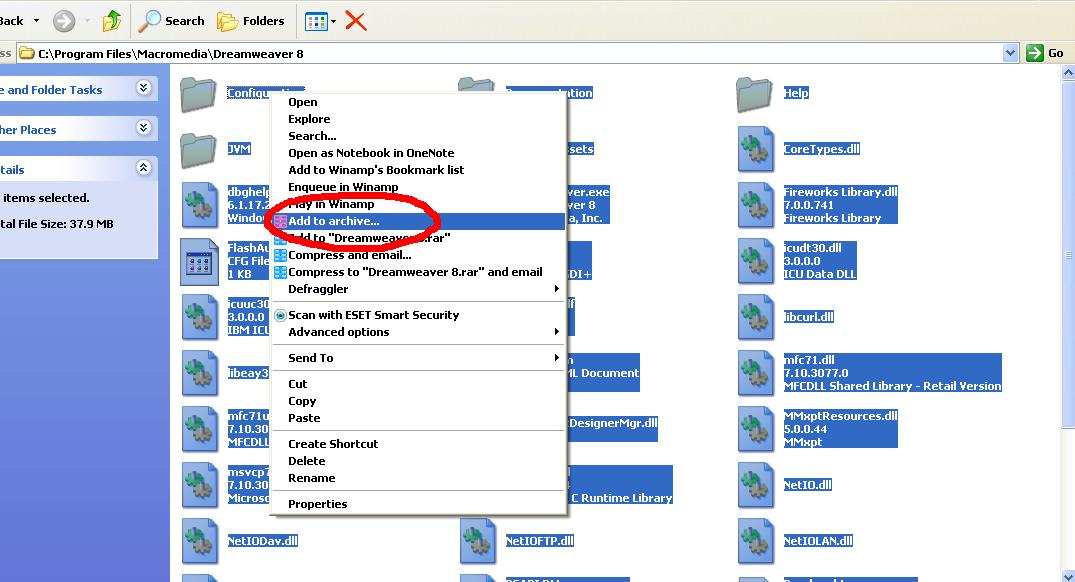Click the CoreTypes.dll file name

[x=821, y=149]
